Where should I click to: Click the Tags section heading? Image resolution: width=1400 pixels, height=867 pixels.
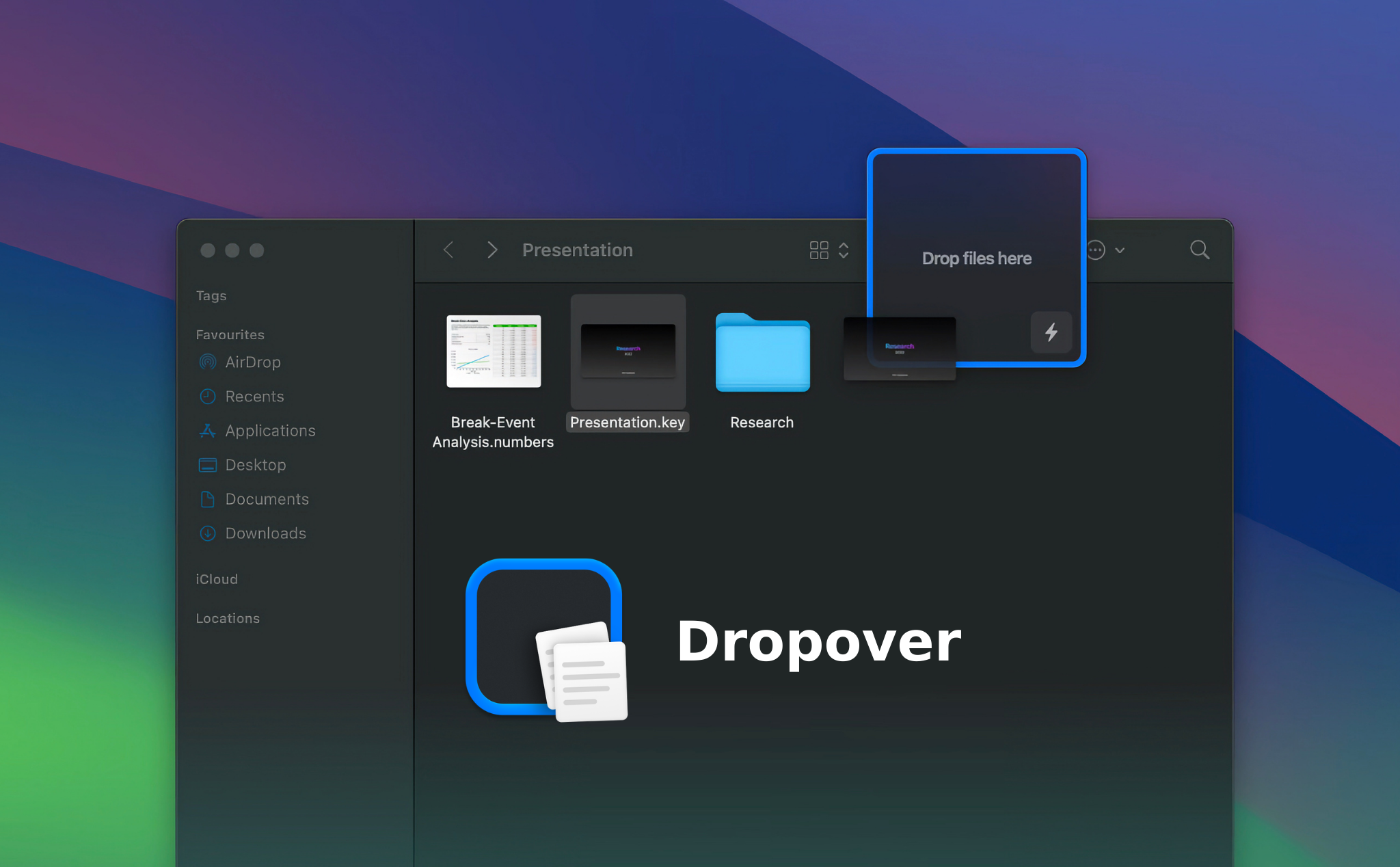point(211,295)
